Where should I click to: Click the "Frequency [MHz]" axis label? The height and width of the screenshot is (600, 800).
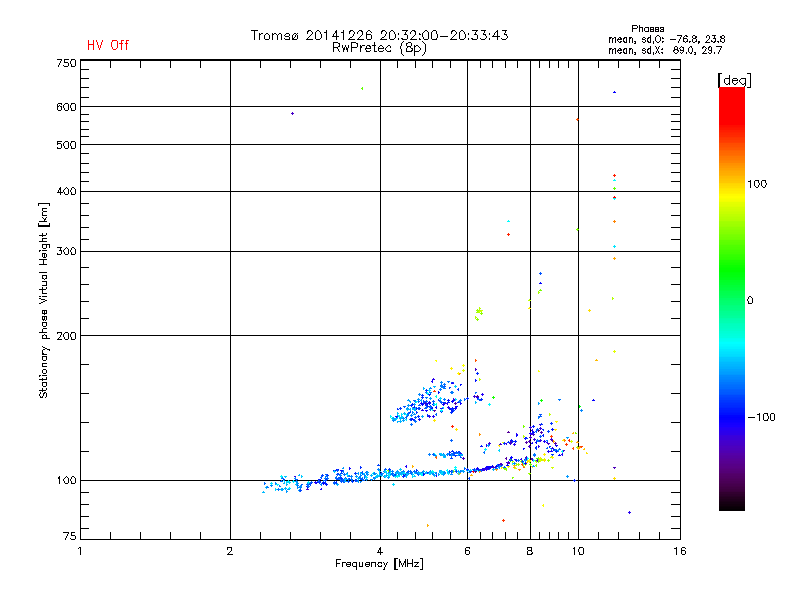(379, 564)
